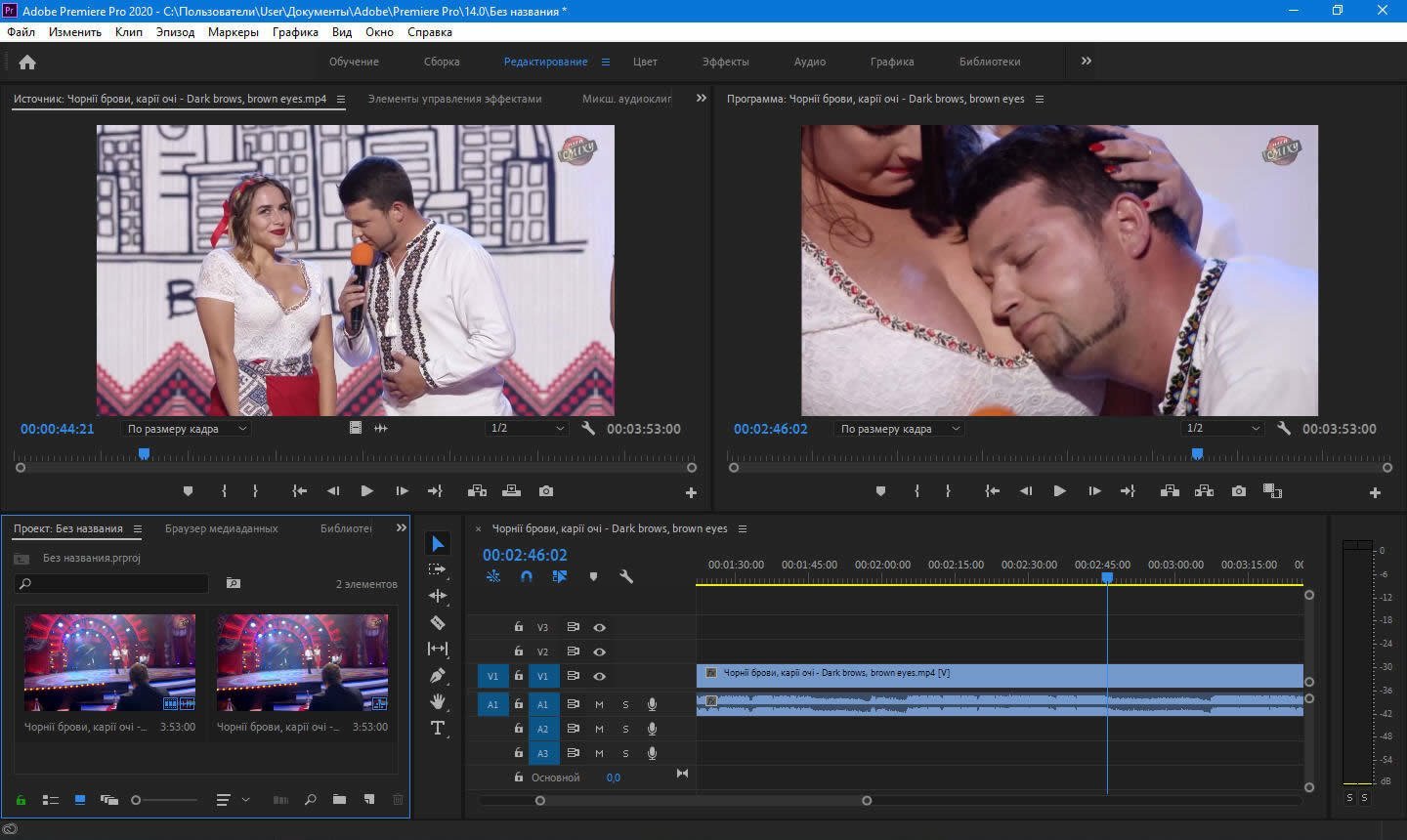The width and height of the screenshot is (1407, 840).
Task: Toggle lock on track V2
Action: [x=519, y=651]
